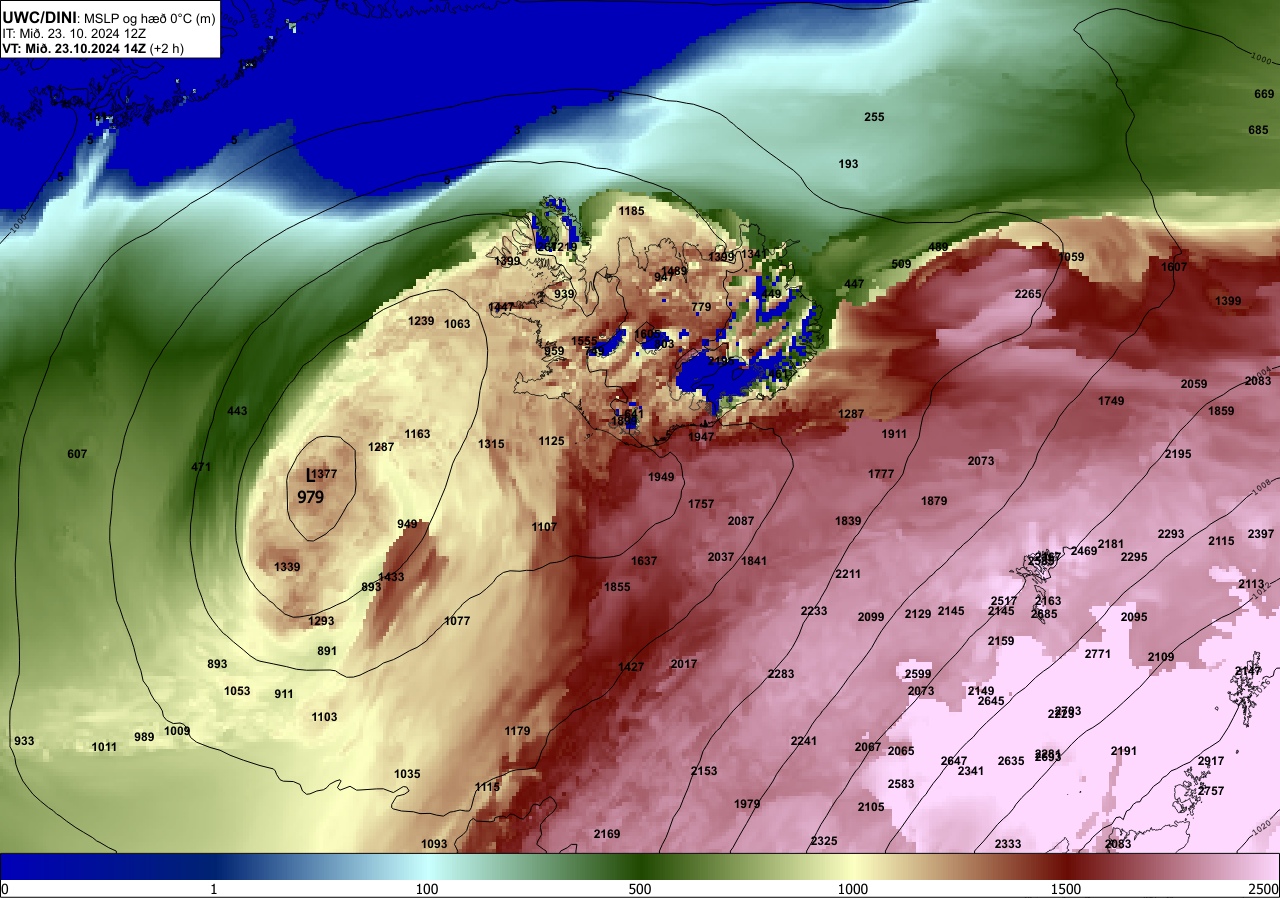The width and height of the screenshot is (1280, 898).
Task: Click the value 1839 on the map
Action: click(x=848, y=521)
